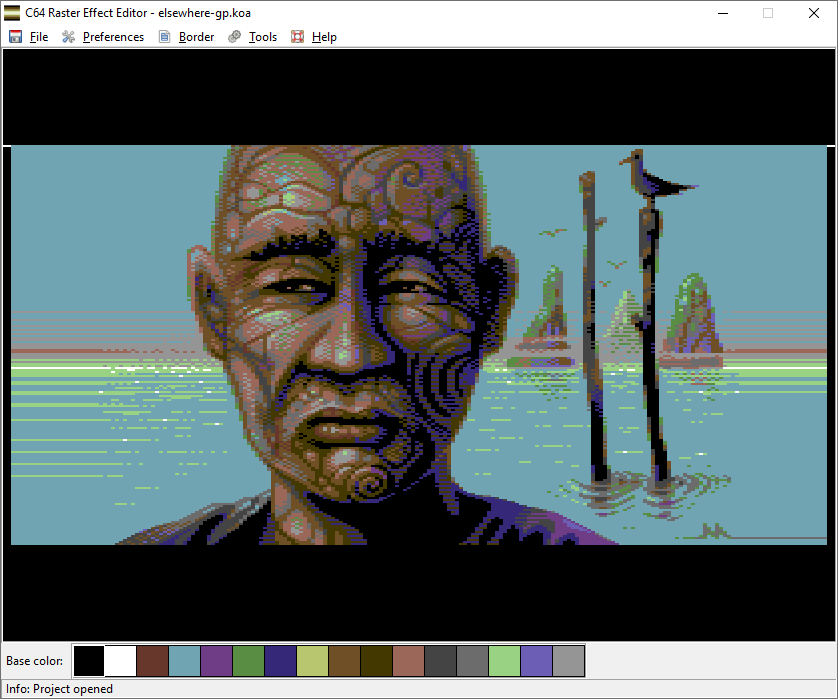Viewport: 838px width, 699px height.
Task: Select the yellow base color swatch
Action: [x=313, y=661]
